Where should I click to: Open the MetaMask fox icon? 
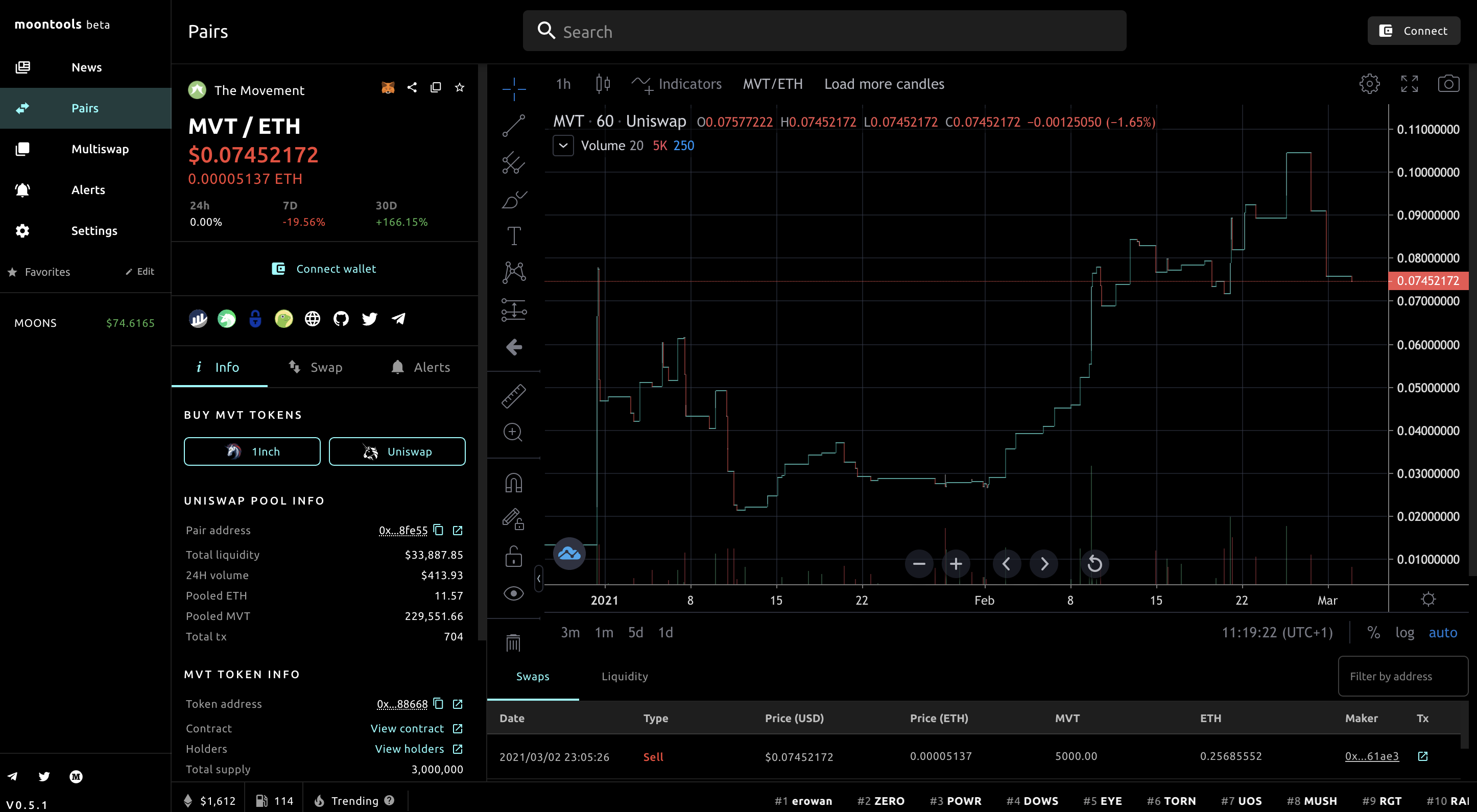tap(388, 87)
